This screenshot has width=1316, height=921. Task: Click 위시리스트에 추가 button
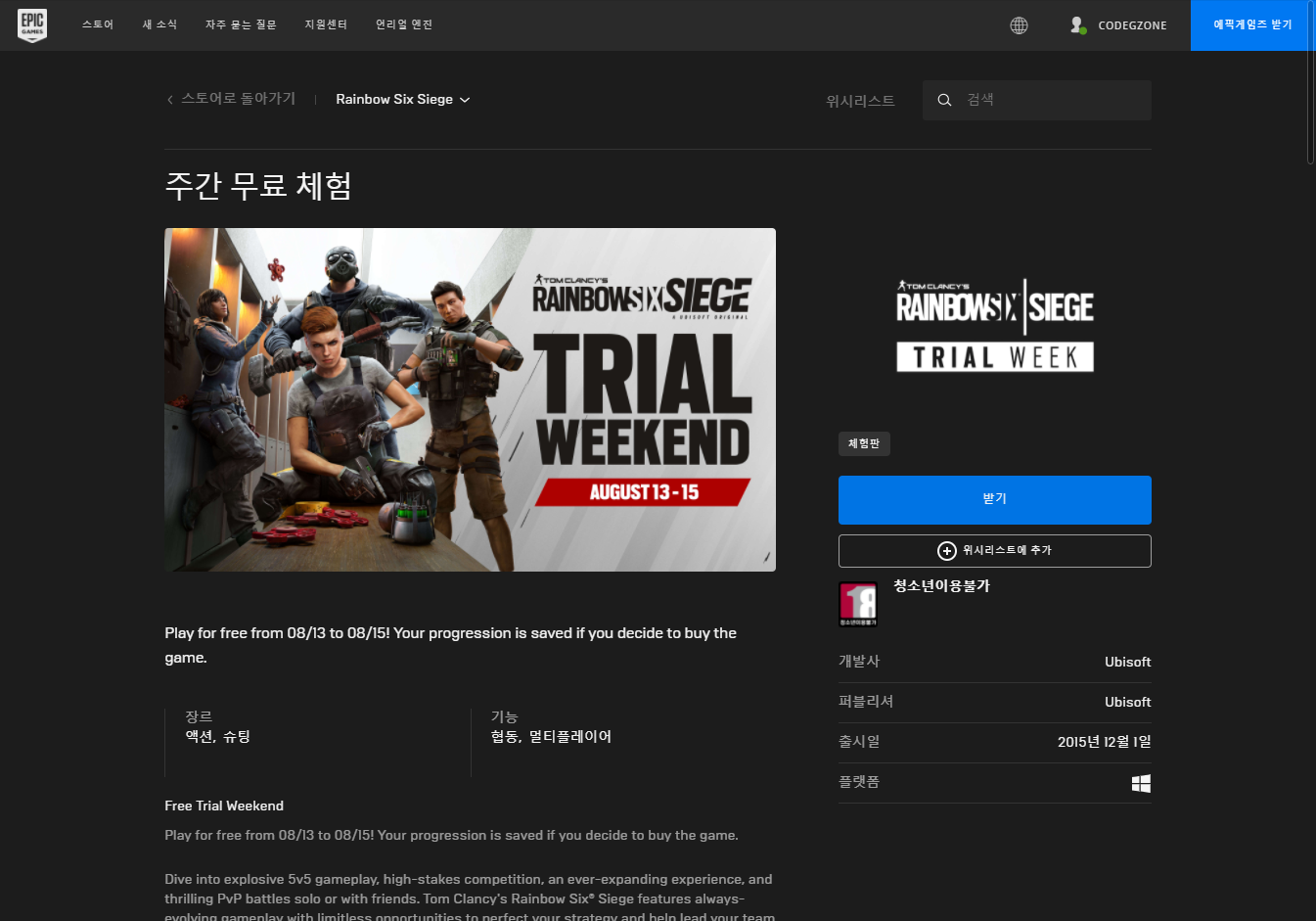[995, 551]
